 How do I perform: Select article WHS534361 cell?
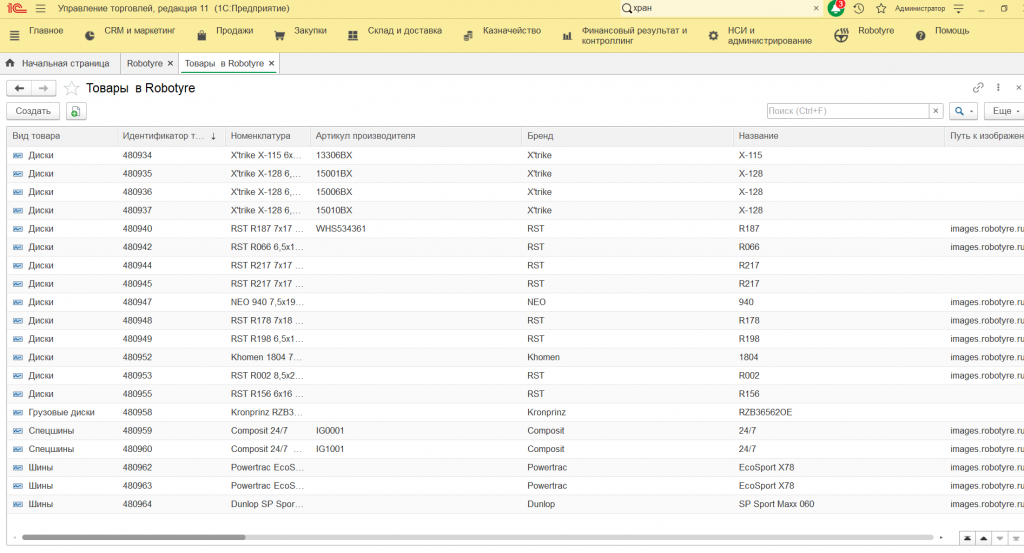point(416,229)
